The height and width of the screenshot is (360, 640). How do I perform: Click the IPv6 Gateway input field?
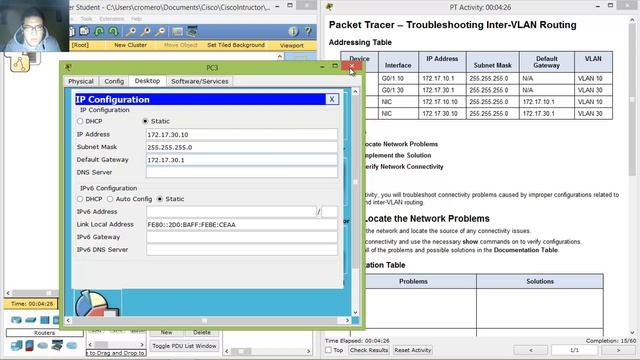[x=242, y=237]
